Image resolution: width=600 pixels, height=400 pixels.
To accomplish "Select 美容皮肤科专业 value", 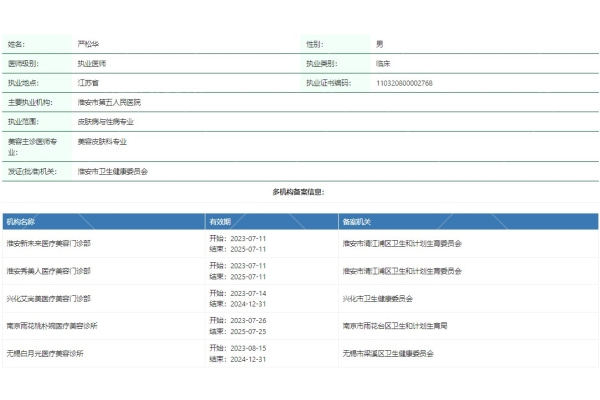I will pyautogui.click(x=102, y=142).
